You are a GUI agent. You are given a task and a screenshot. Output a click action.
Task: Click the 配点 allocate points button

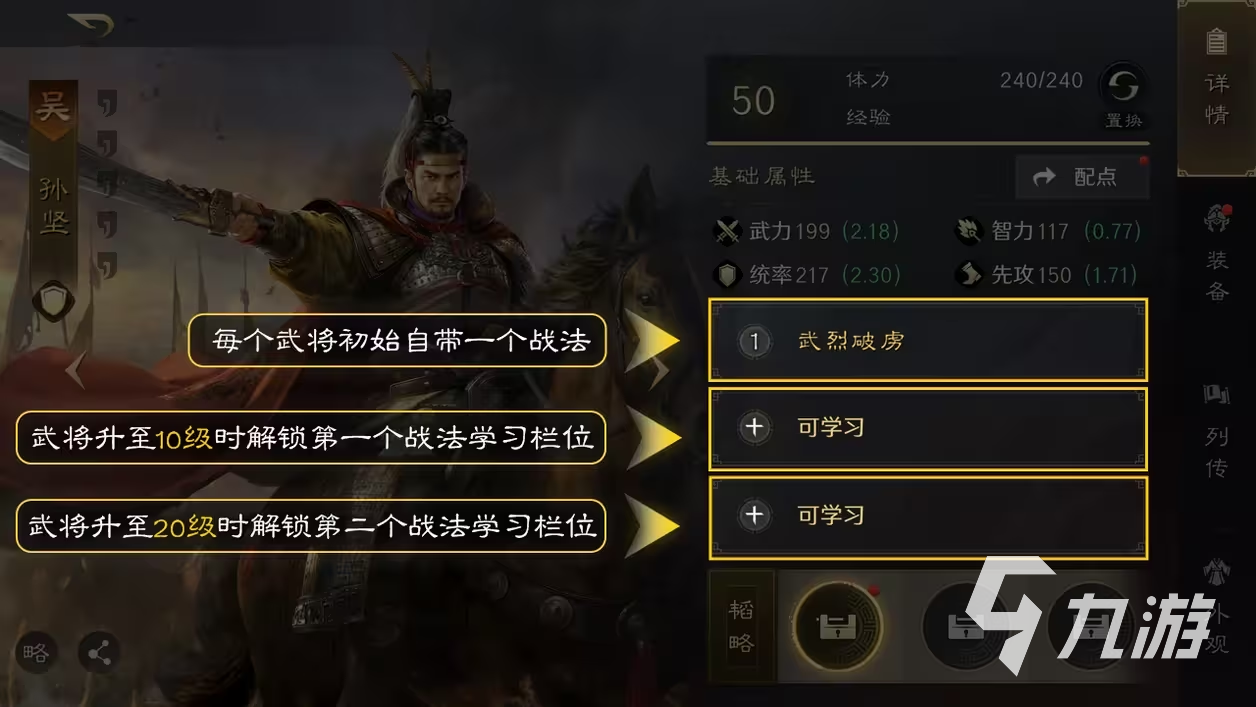1082,177
